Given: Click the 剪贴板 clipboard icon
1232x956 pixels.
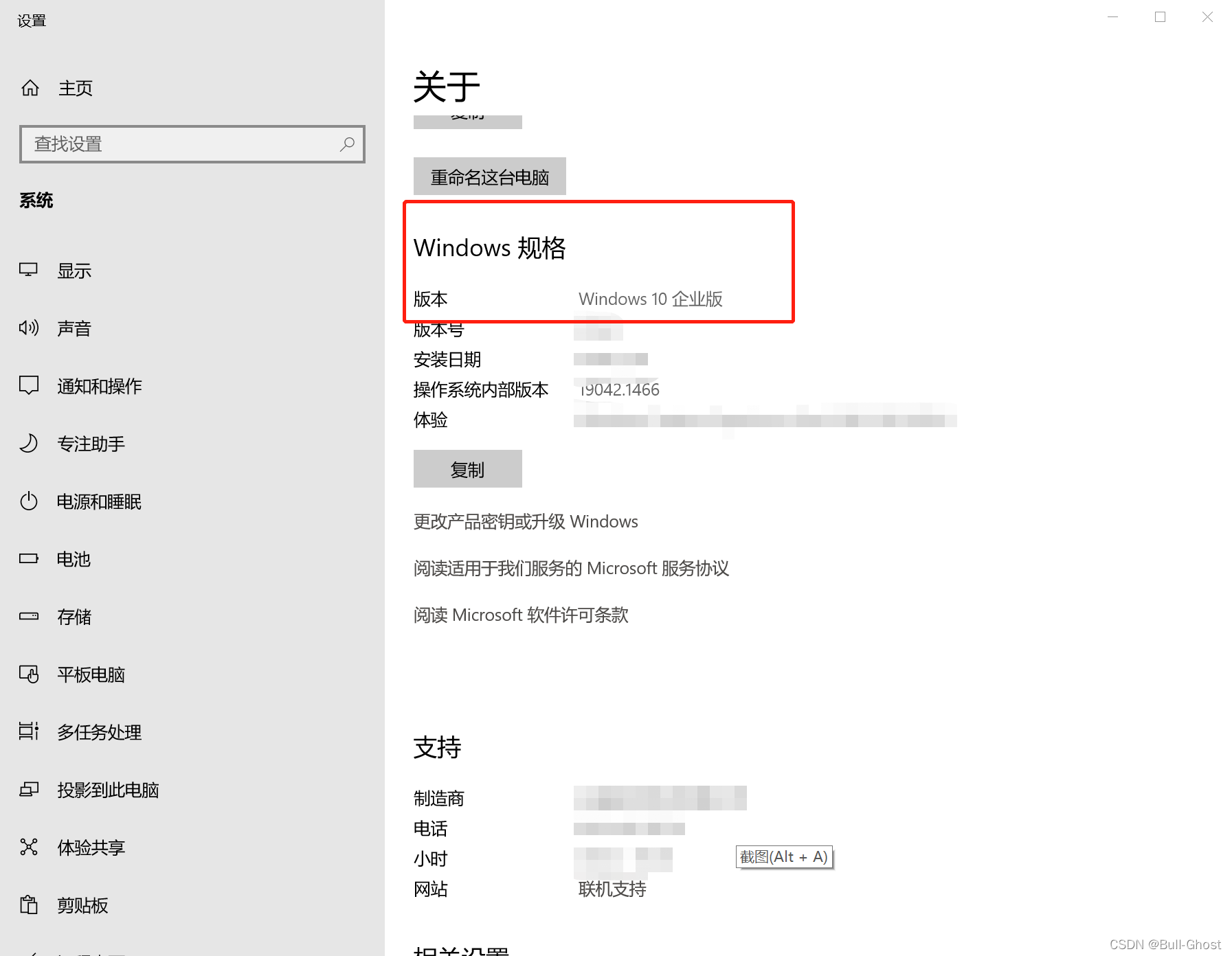Looking at the screenshot, I should [28, 904].
